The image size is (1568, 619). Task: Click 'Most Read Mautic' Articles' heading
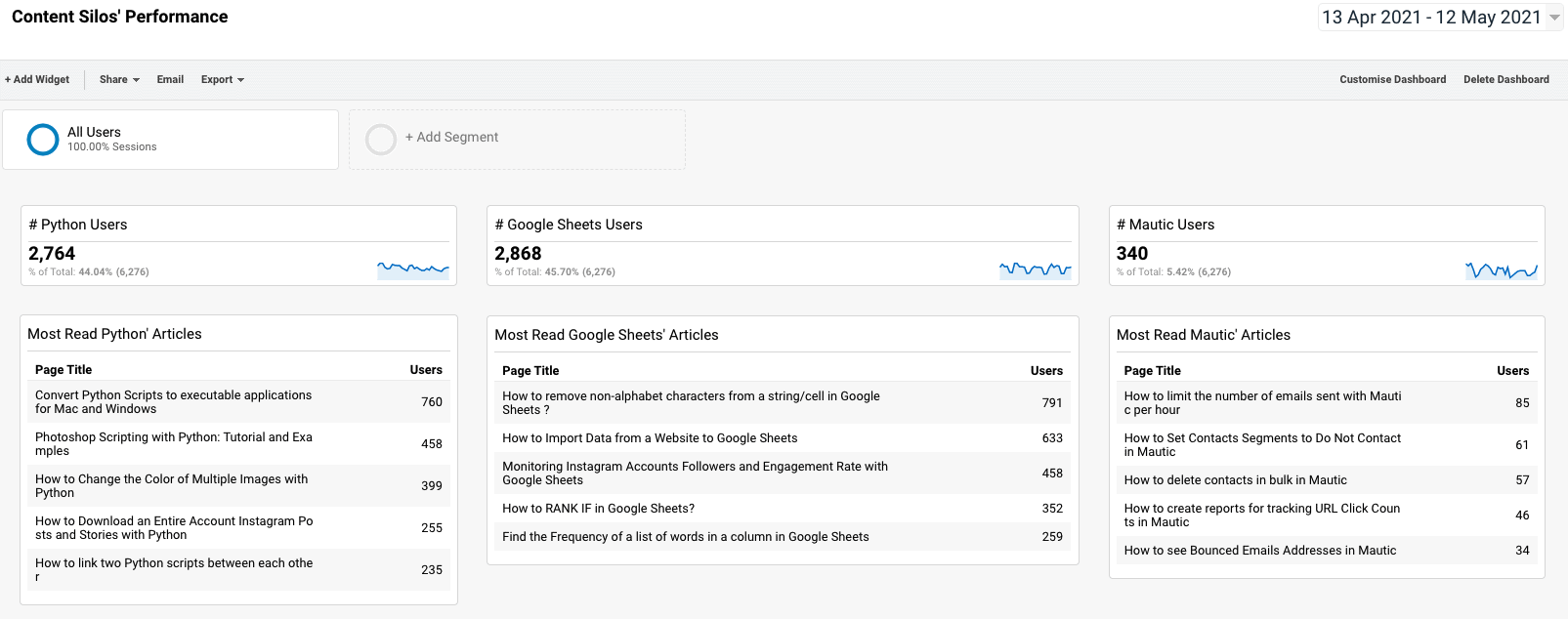pyautogui.click(x=1204, y=335)
